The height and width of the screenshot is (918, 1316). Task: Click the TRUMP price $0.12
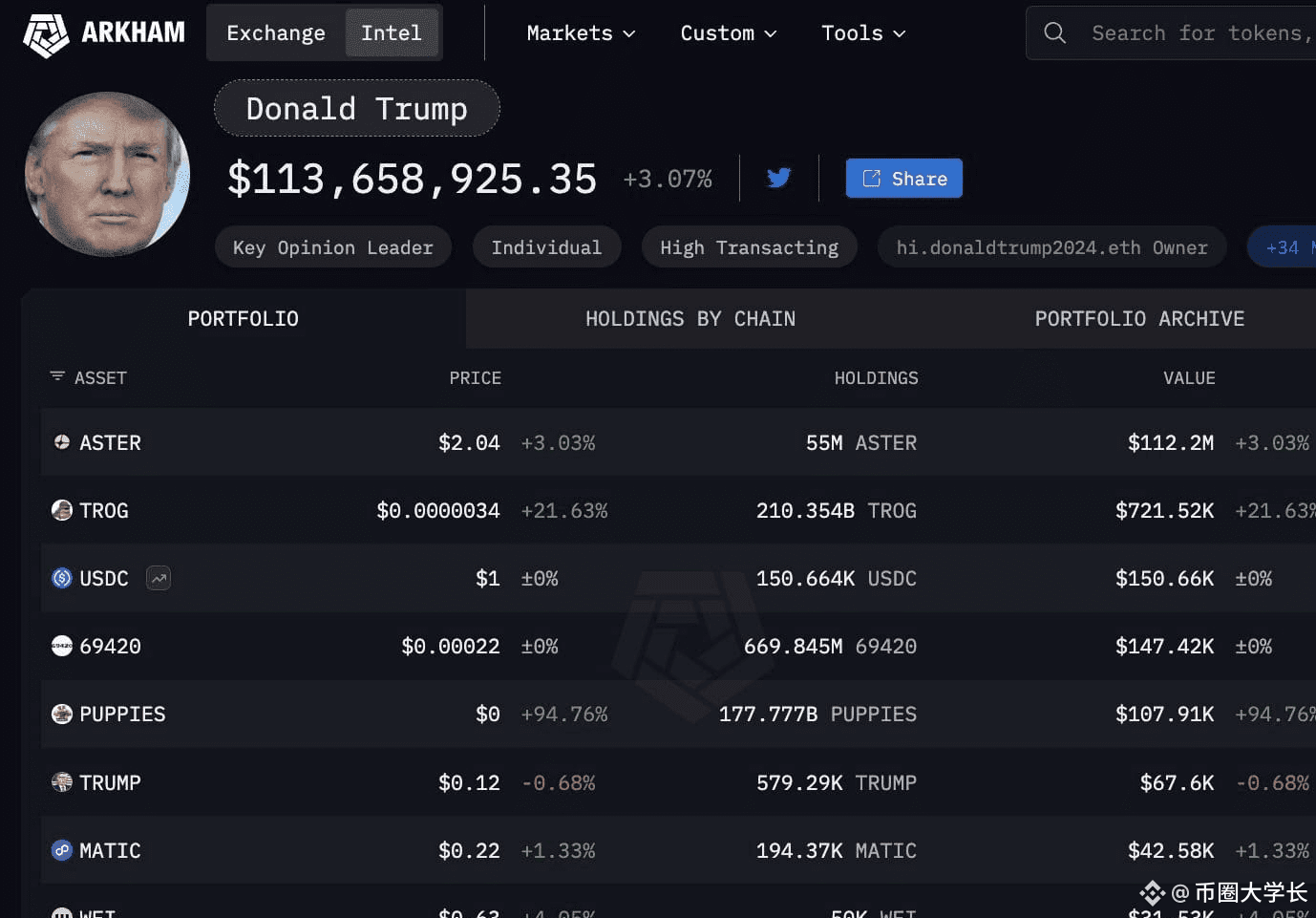[x=469, y=782]
